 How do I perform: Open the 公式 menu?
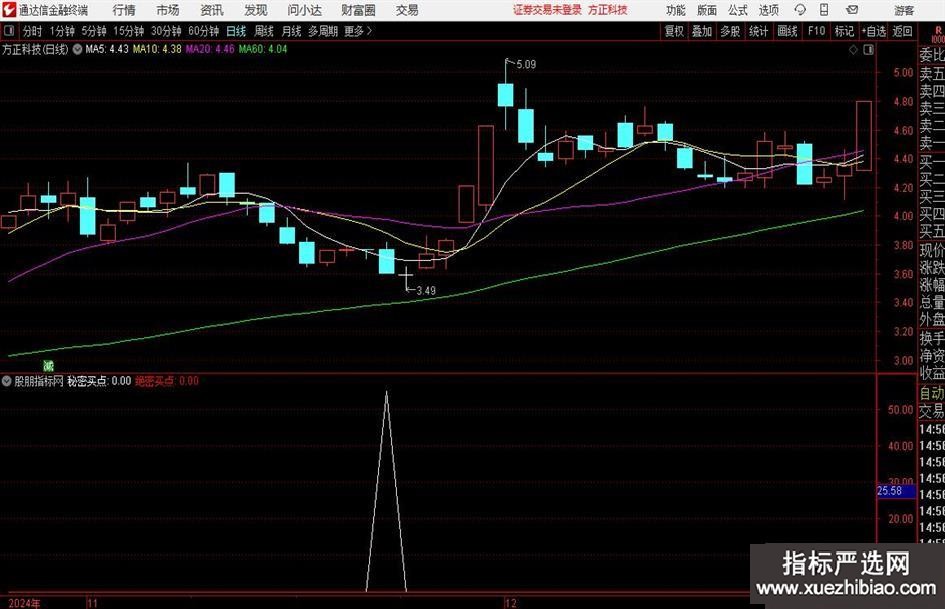click(738, 10)
